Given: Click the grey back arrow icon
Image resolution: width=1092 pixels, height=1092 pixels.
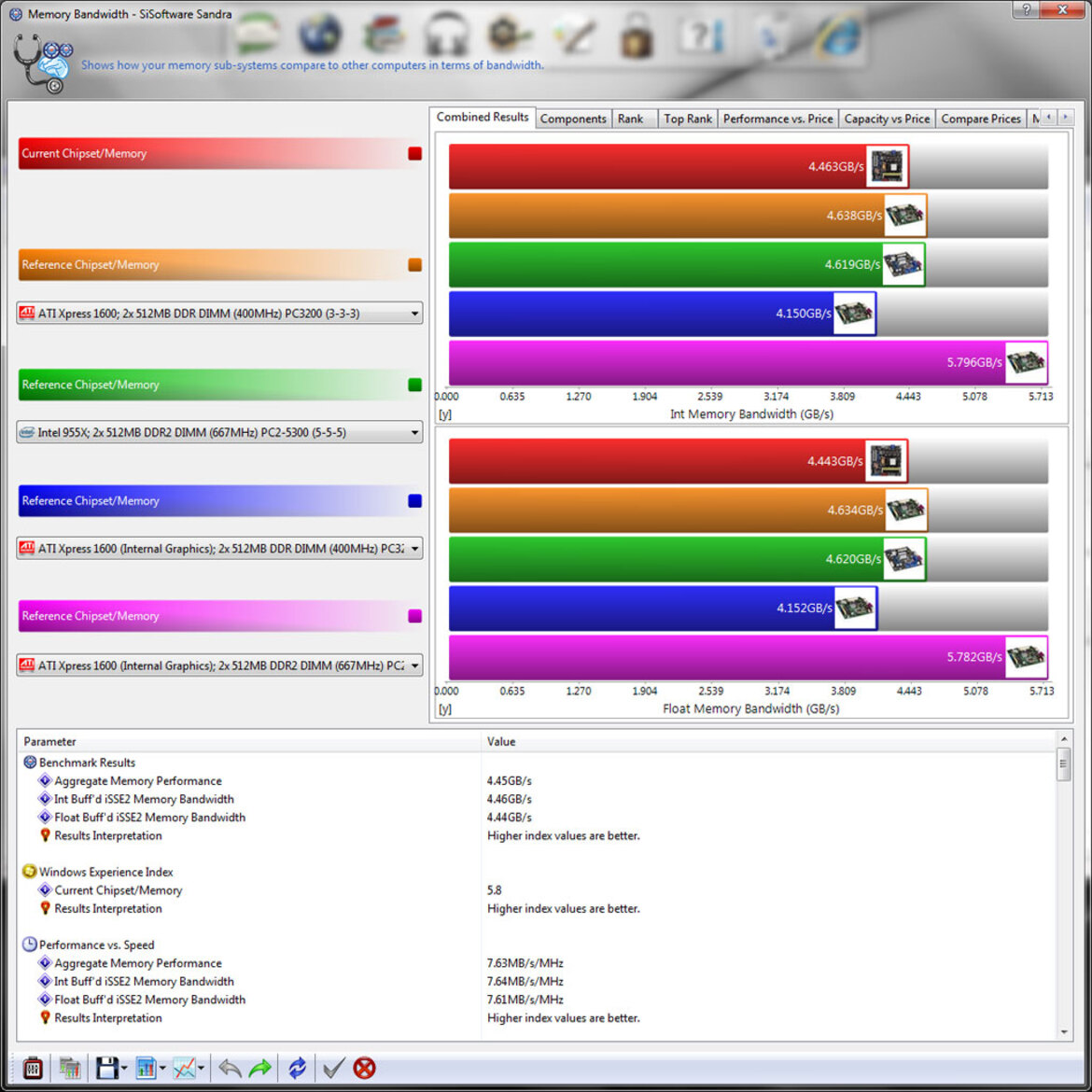Looking at the screenshot, I should pyautogui.click(x=230, y=1068).
